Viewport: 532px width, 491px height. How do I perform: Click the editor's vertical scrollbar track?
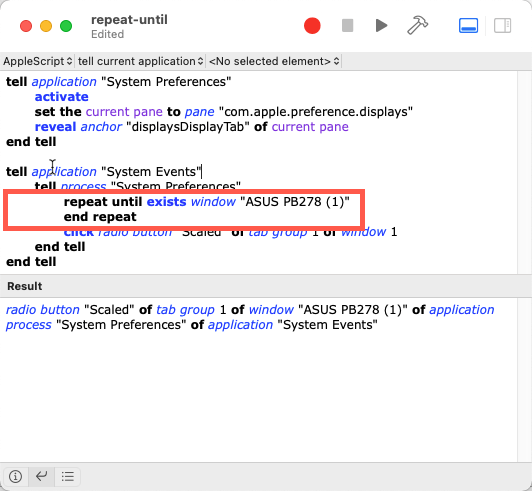[x=525, y=172]
